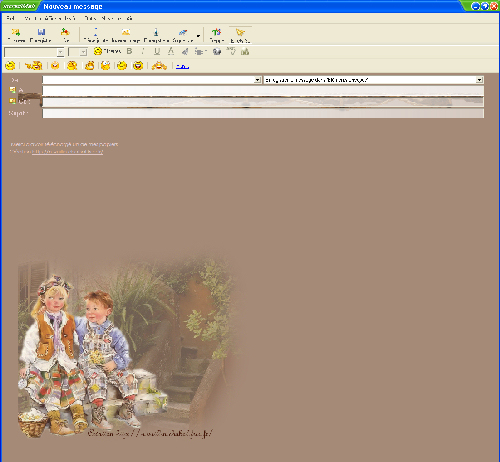Click in the Sujet subject field
Image resolution: width=500 pixels, height=462 pixels.
(x=263, y=113)
